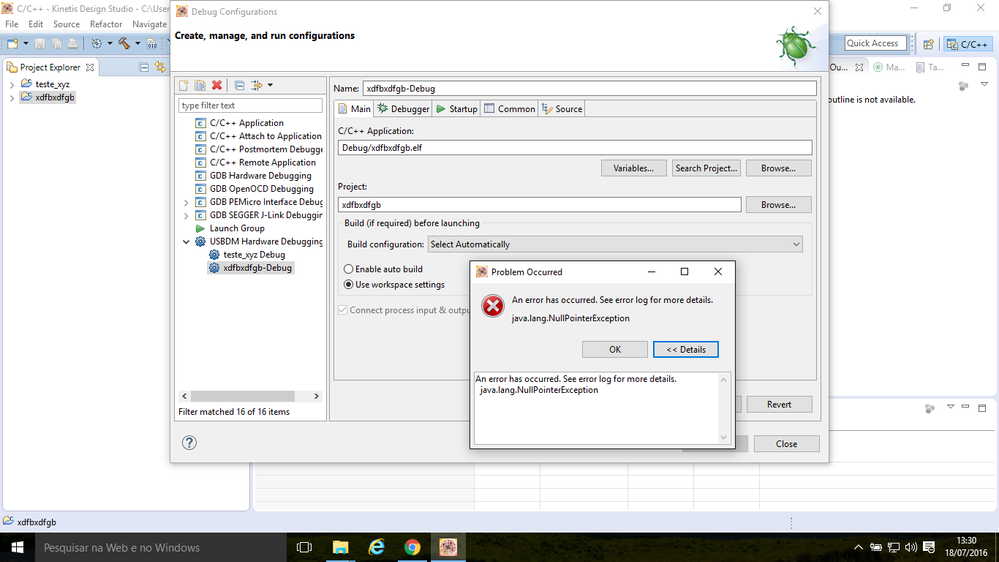Click scroll-down arrow in error details box
999x562 pixels.
coord(723,437)
